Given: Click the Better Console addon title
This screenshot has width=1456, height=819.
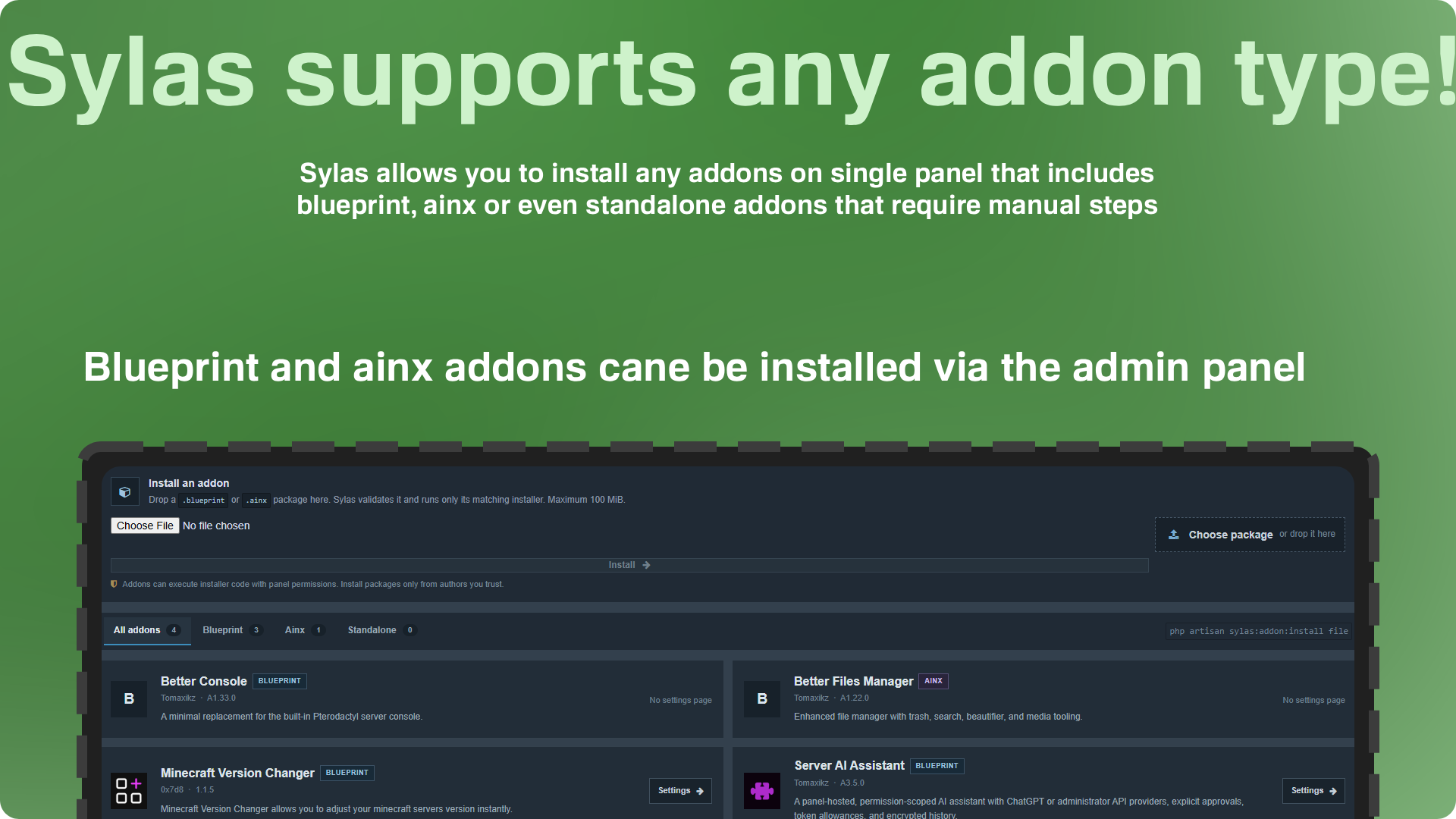Looking at the screenshot, I should click(x=204, y=681).
